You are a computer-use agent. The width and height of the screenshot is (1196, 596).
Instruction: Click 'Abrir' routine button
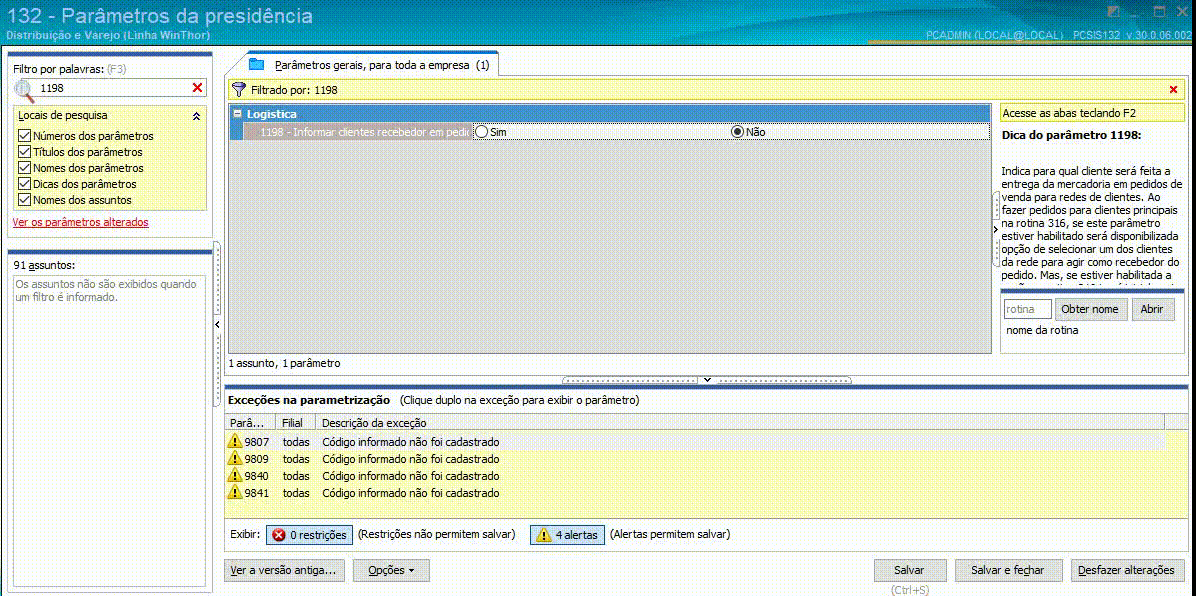pos(1152,309)
